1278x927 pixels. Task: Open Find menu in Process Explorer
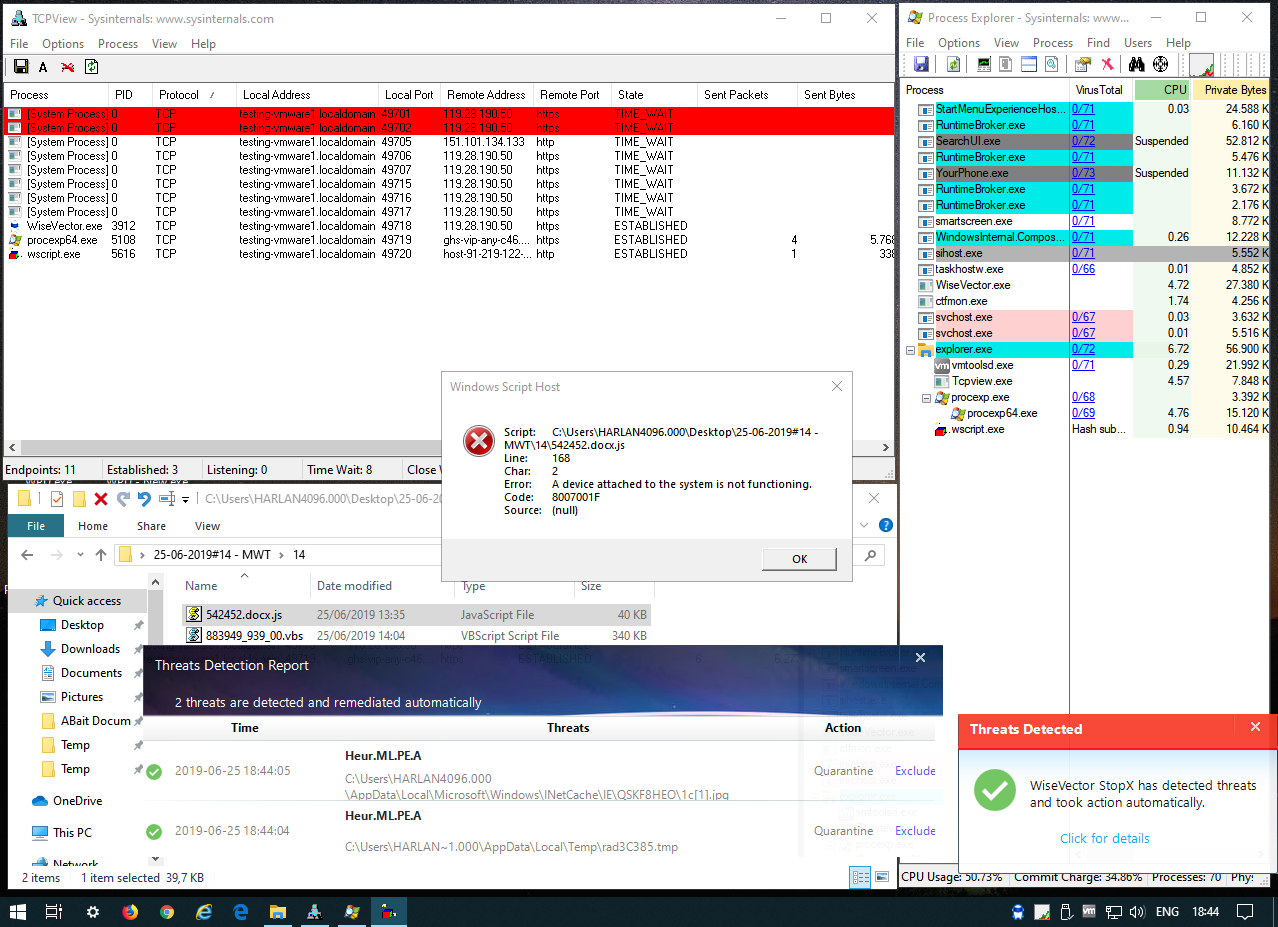[1098, 43]
